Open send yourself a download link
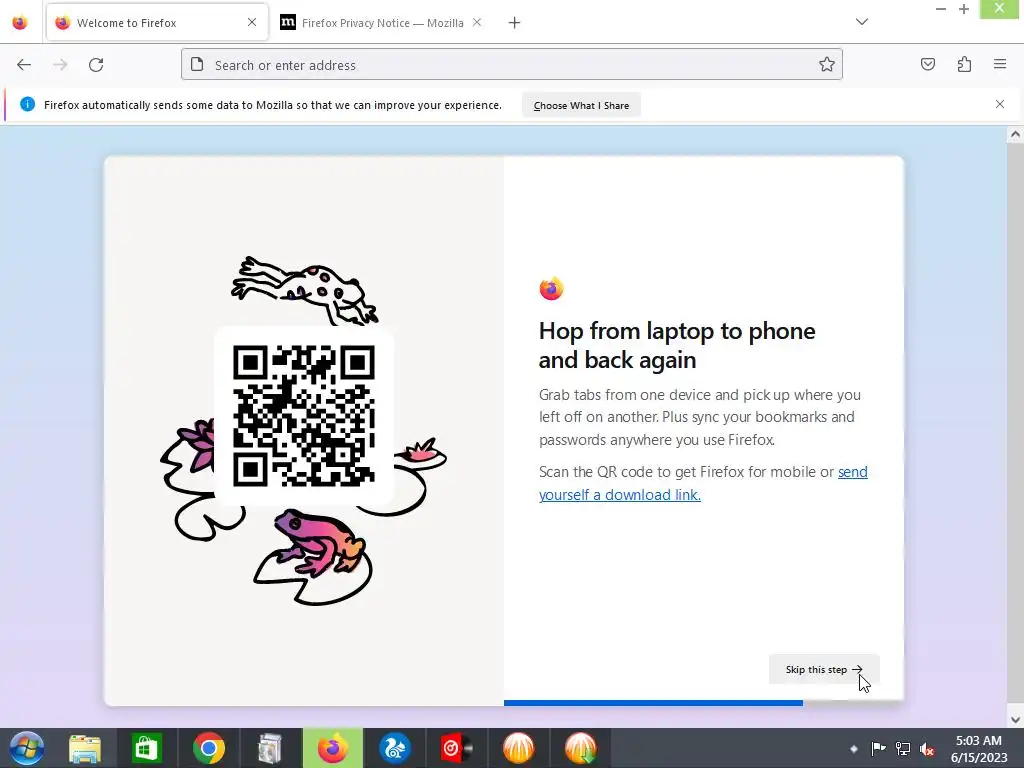The height and width of the screenshot is (768, 1024). 703,483
